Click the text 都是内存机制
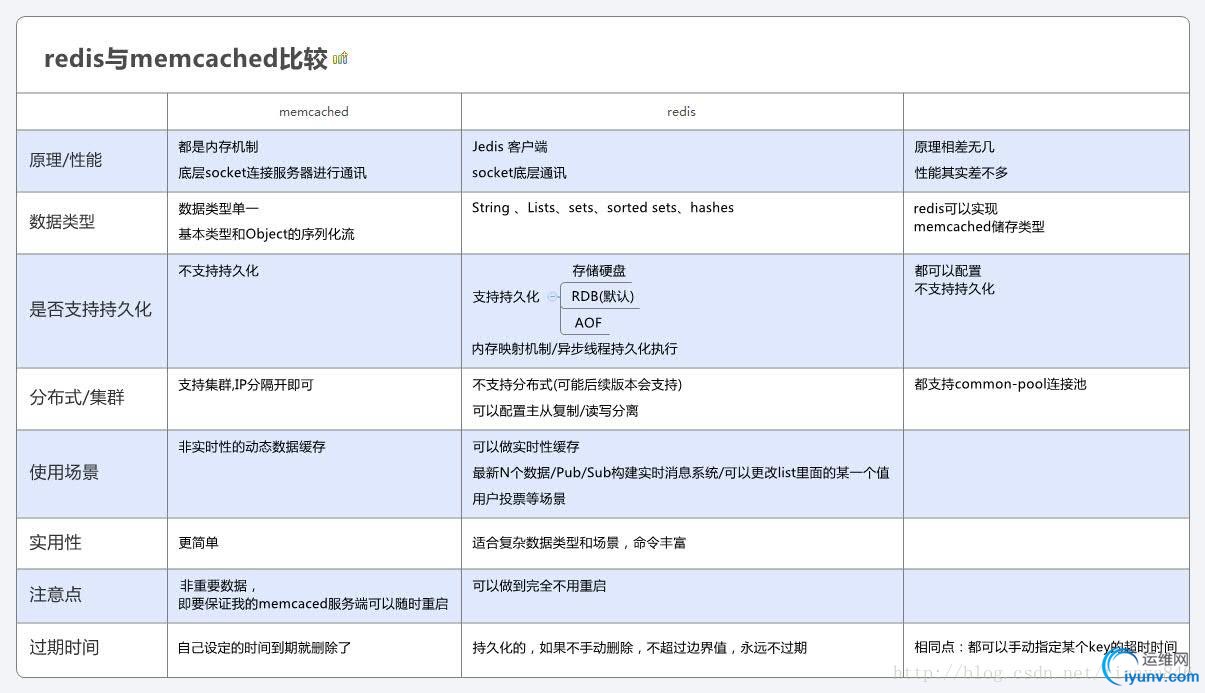1205x693 pixels. (x=218, y=147)
